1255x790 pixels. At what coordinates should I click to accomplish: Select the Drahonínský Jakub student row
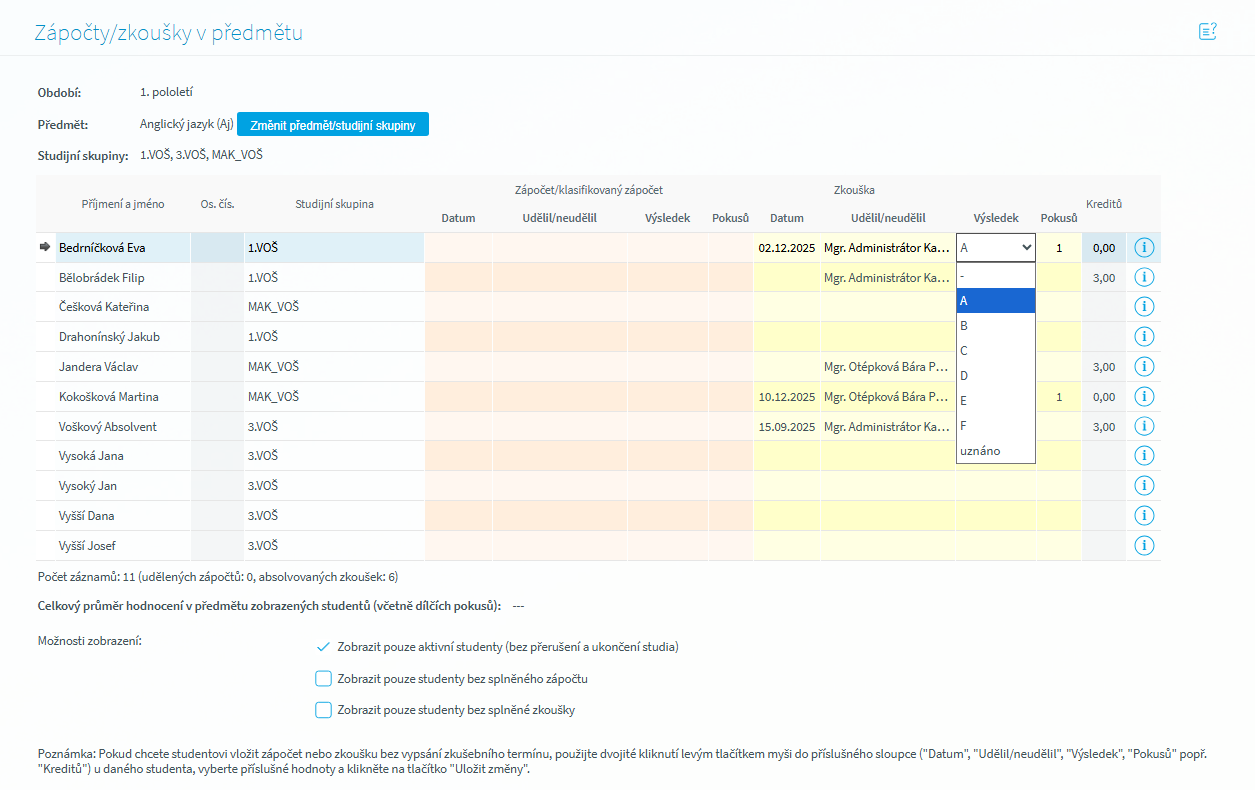click(110, 337)
